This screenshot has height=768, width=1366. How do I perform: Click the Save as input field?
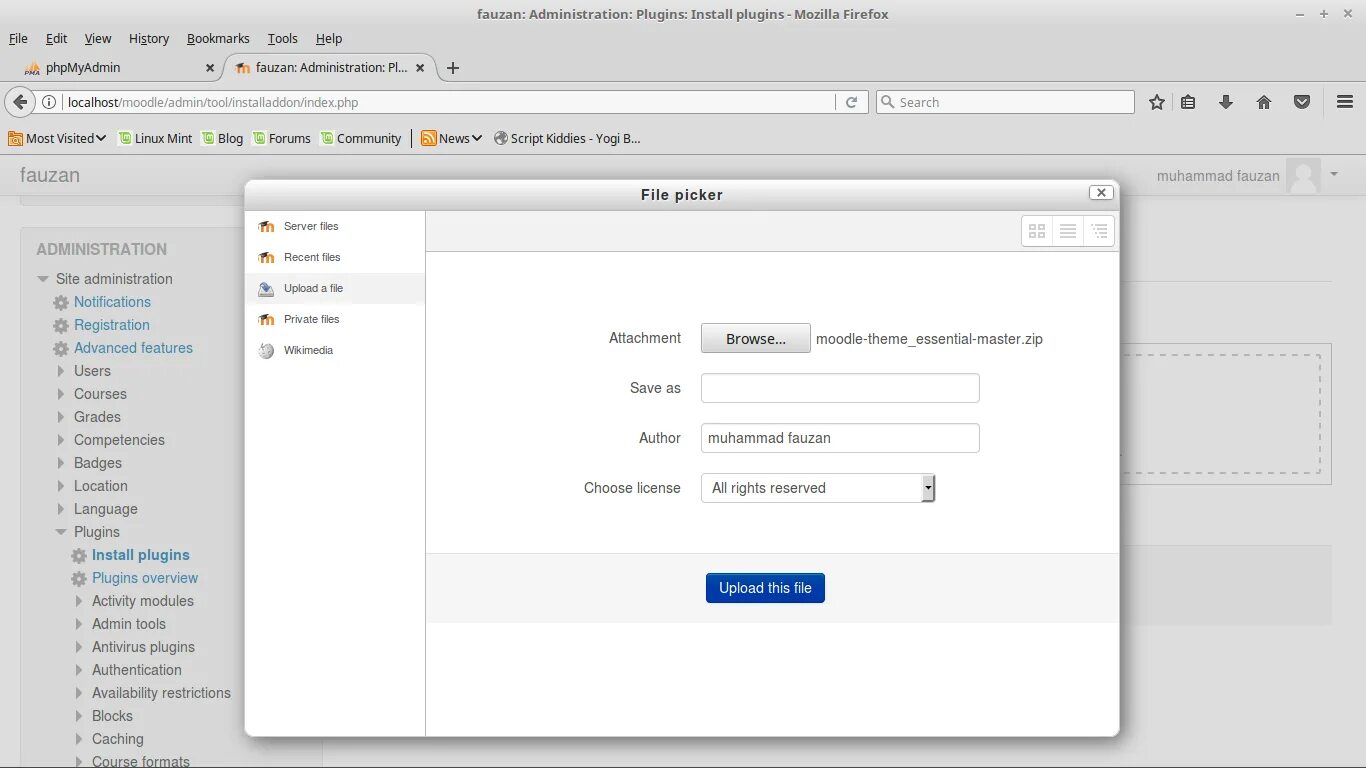pyautogui.click(x=840, y=388)
